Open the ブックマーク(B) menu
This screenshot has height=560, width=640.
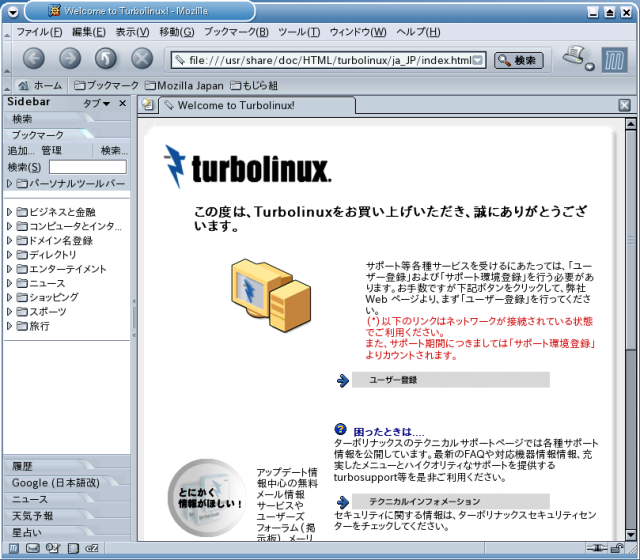pyautogui.click(x=236, y=32)
